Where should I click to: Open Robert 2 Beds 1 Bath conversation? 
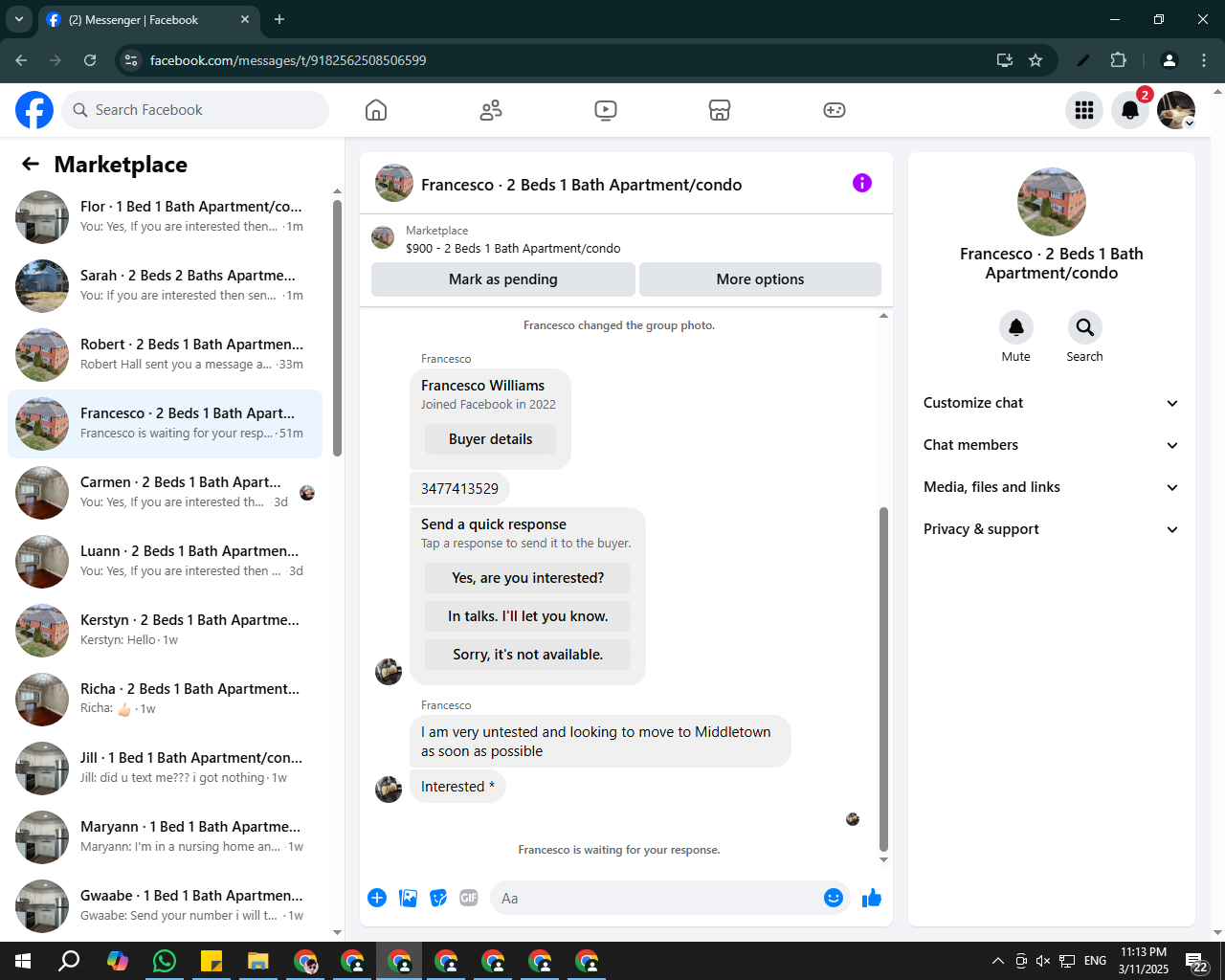165,355
